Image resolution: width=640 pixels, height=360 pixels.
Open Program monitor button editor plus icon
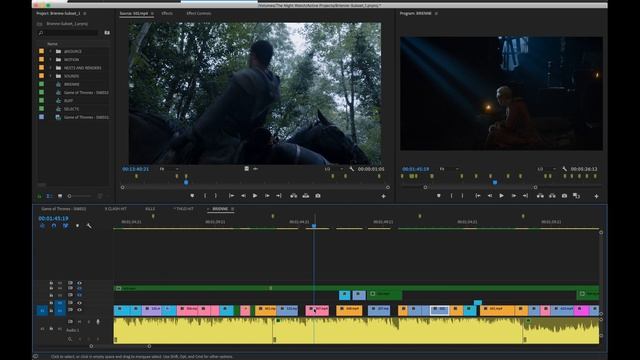596,196
